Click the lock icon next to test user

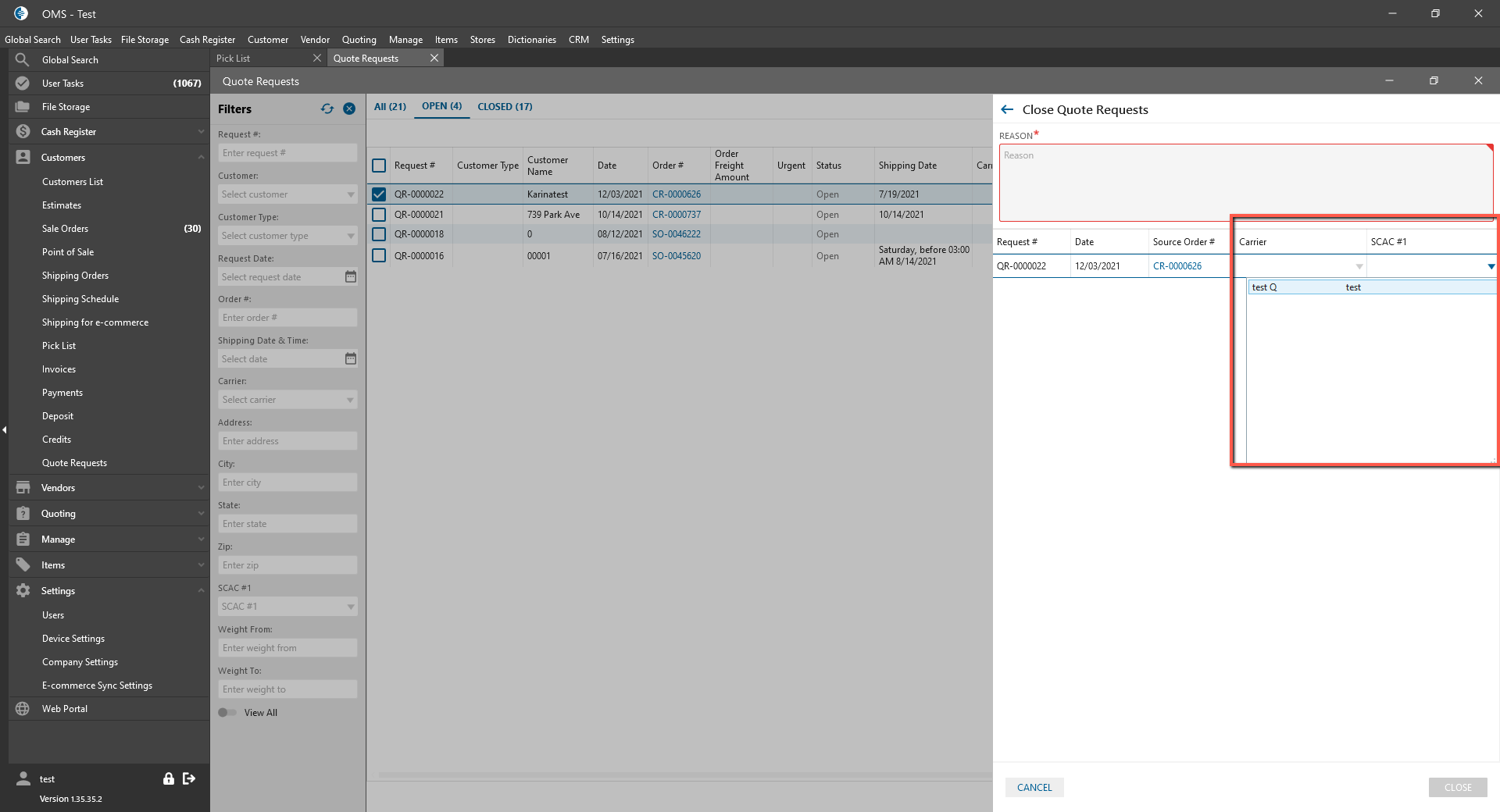pos(168,778)
